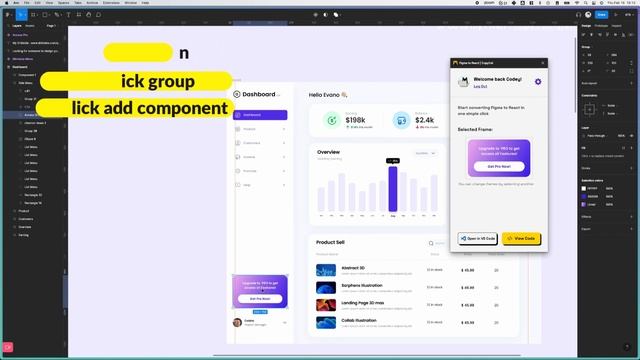Click the Align top icon
Image resolution: width=640 pixels, height=360 pixels.
pyautogui.click(x=607, y=35)
